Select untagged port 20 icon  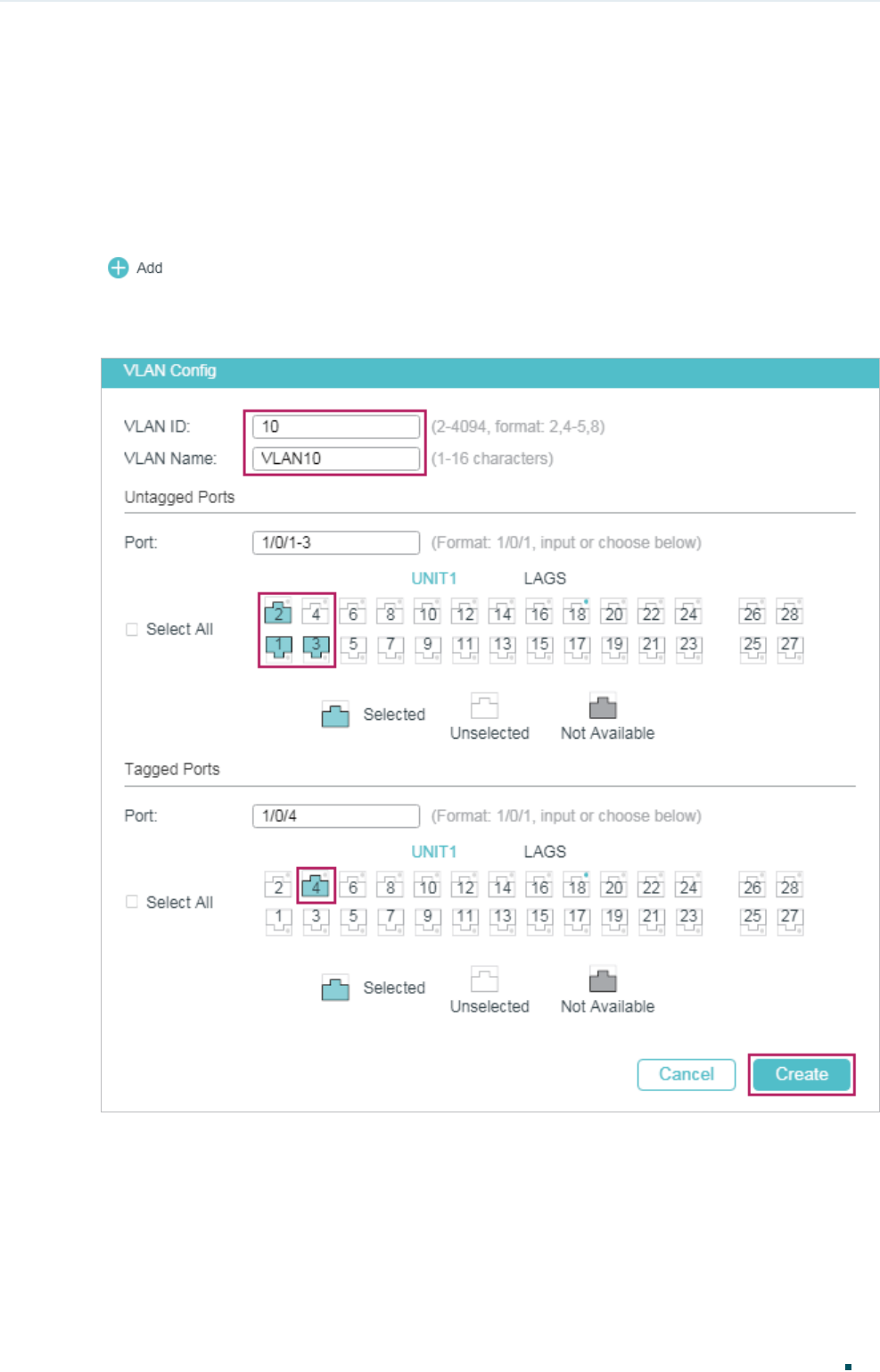tap(613, 613)
